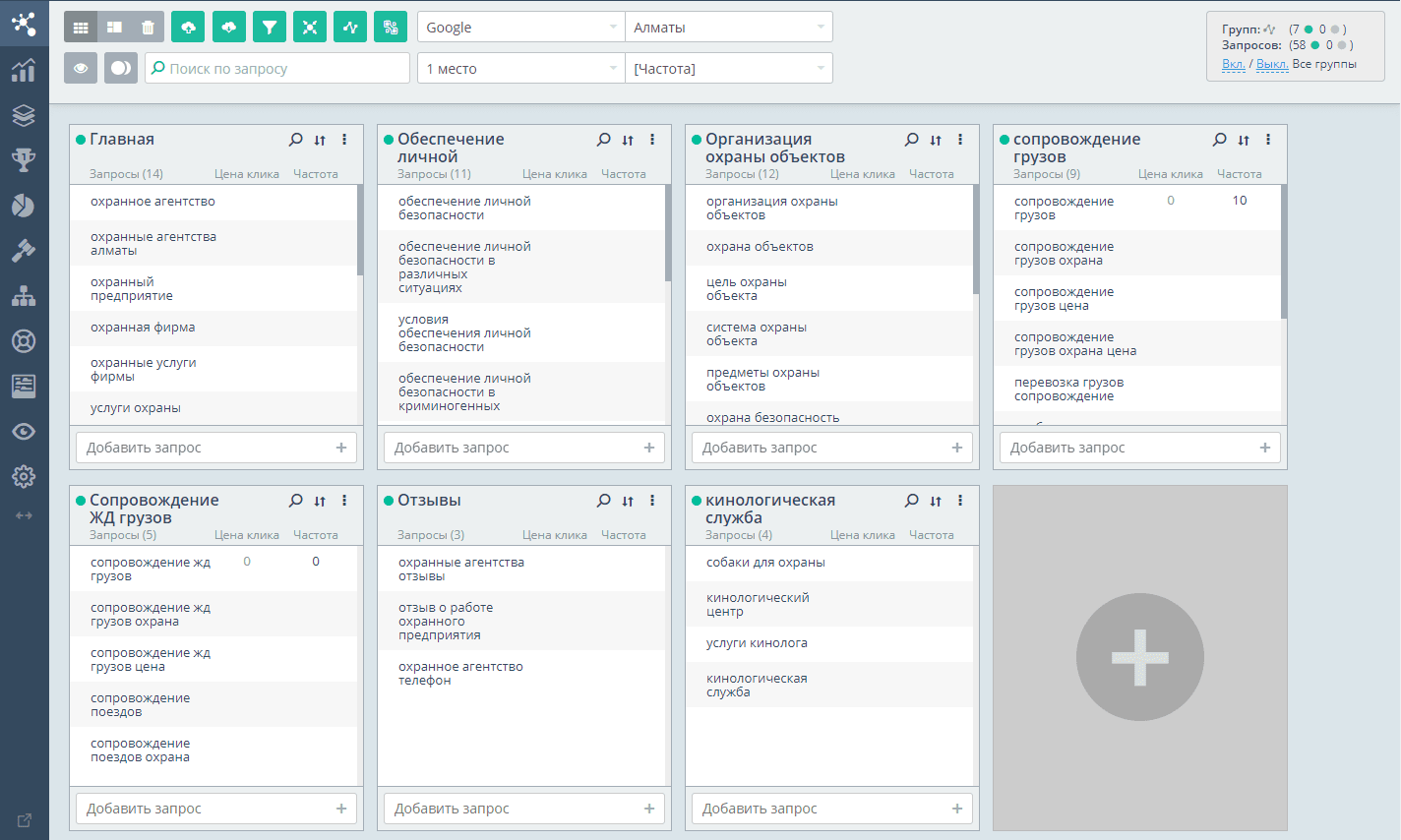1401x840 pixels.
Task: Open the bar chart analytics sidebar icon
Action: point(24,71)
